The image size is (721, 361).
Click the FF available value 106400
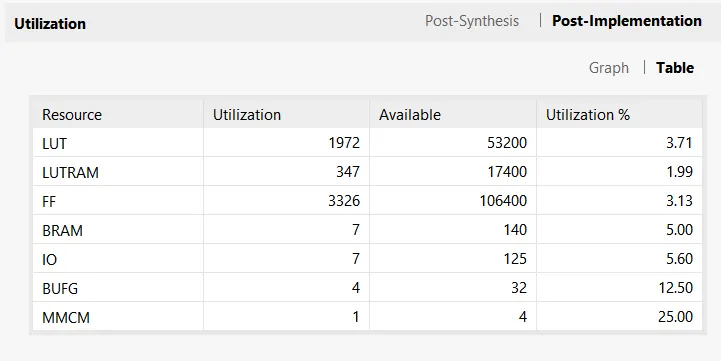coord(503,201)
